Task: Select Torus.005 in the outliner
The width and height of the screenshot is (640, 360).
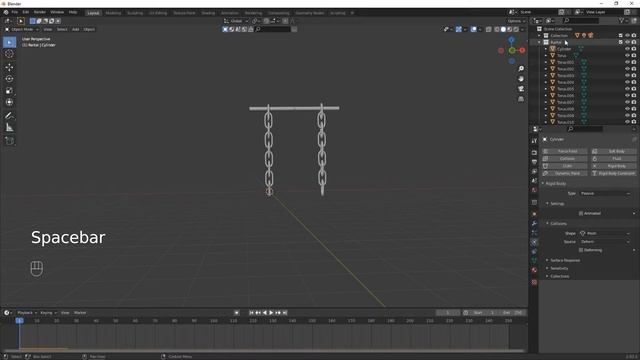Action: click(565, 89)
